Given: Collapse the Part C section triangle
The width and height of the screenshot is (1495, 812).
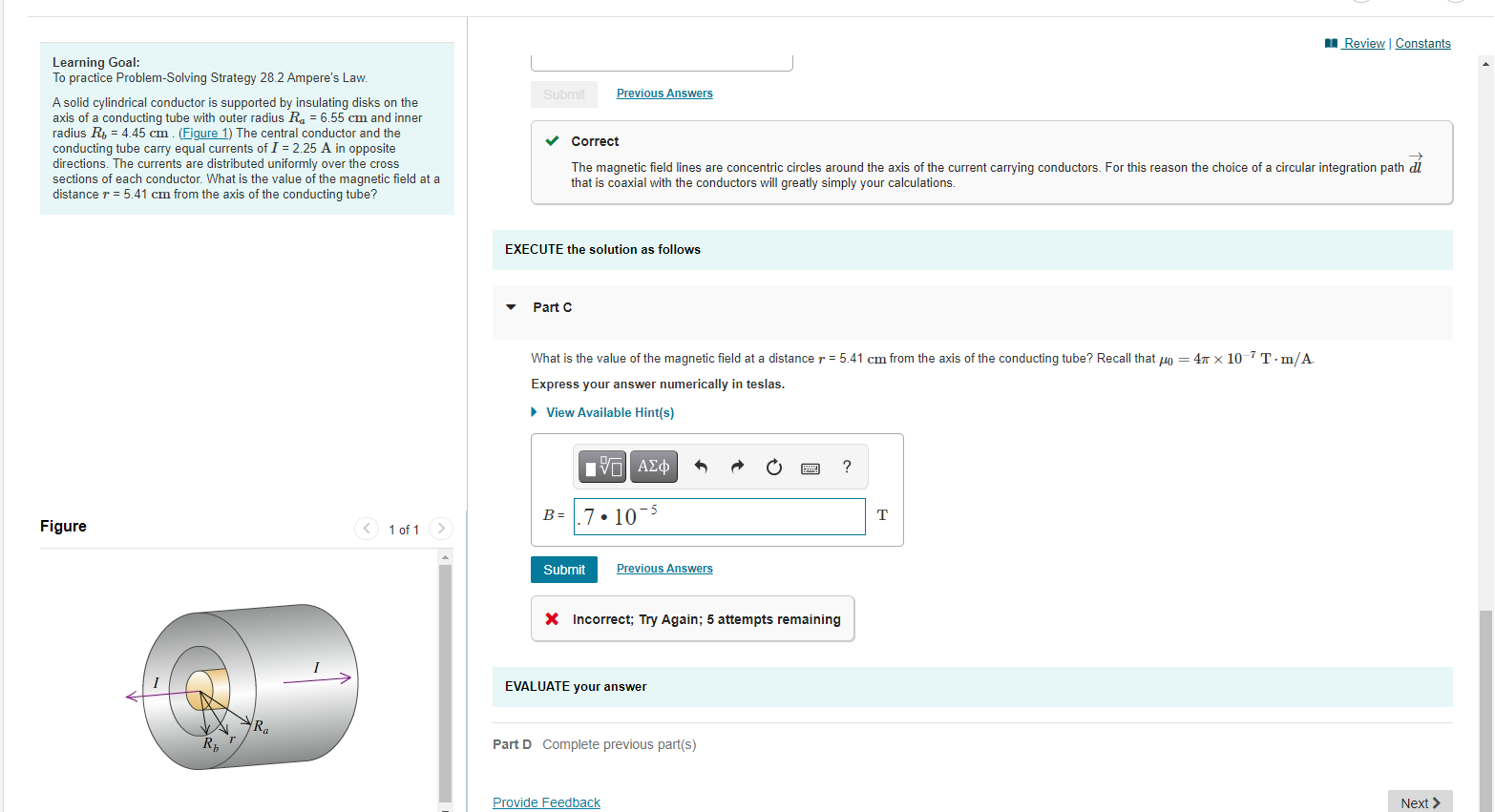Looking at the screenshot, I should tap(511, 307).
